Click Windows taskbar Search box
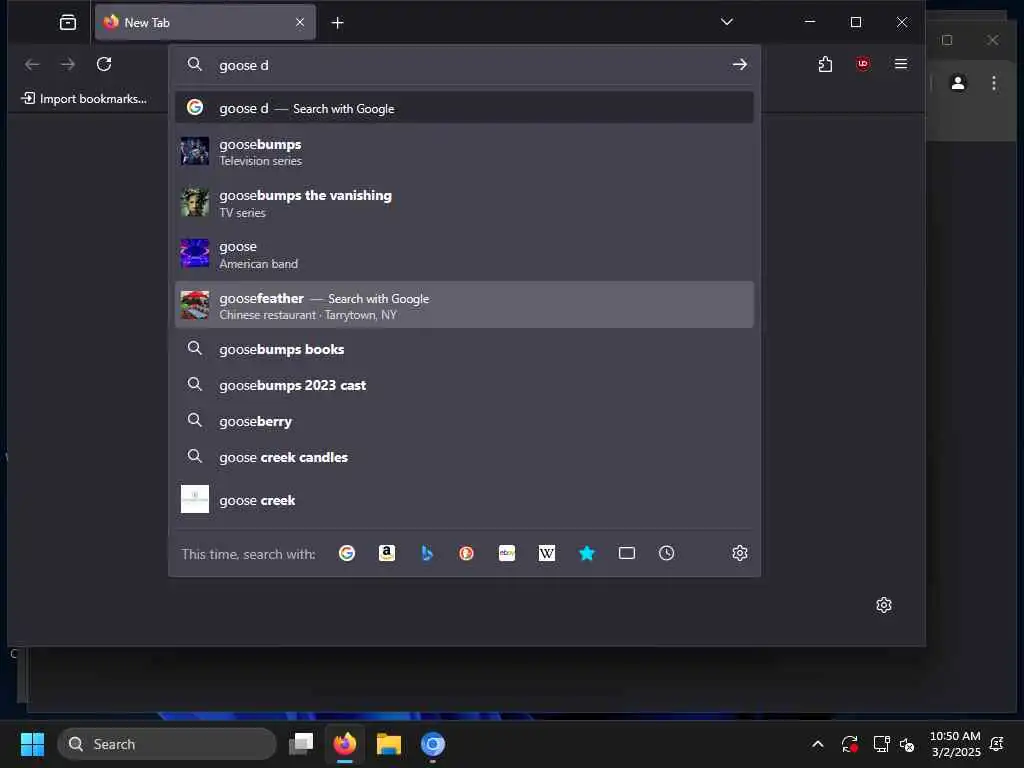This screenshot has height=768, width=1024. (x=167, y=744)
